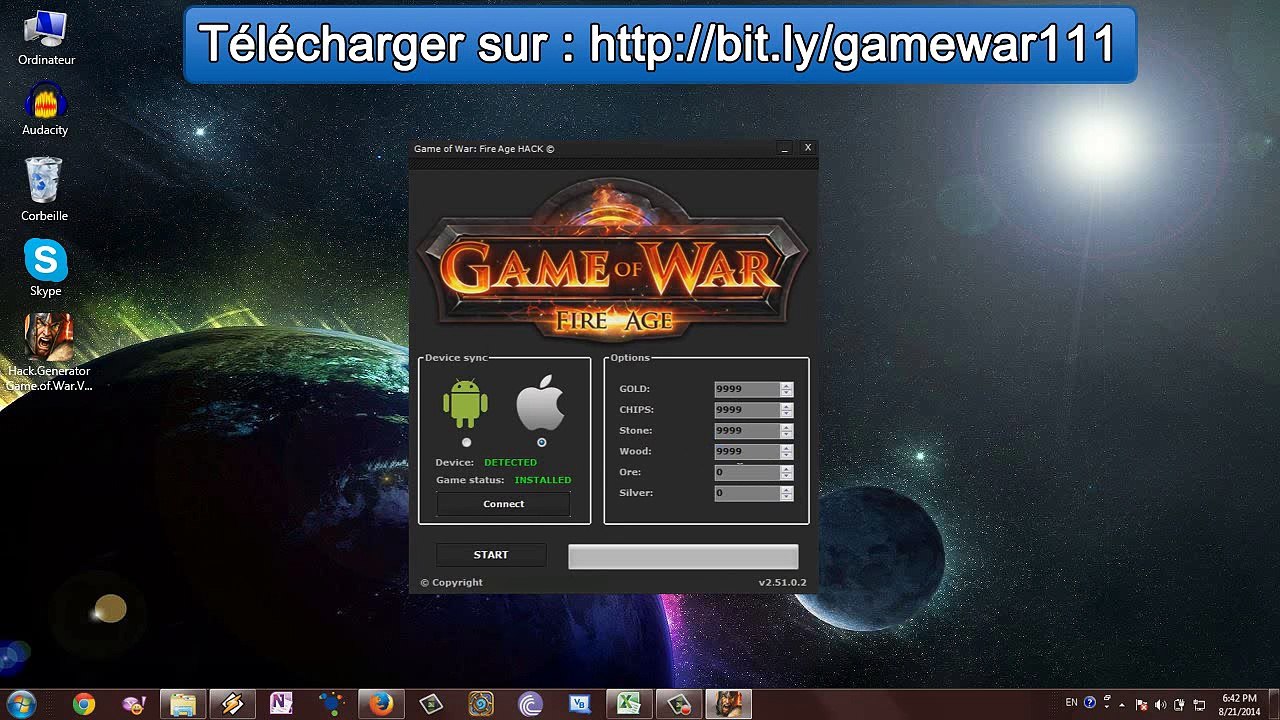This screenshot has height=720, width=1280.
Task: Click the green DETECTED status text
Action: click(x=510, y=463)
